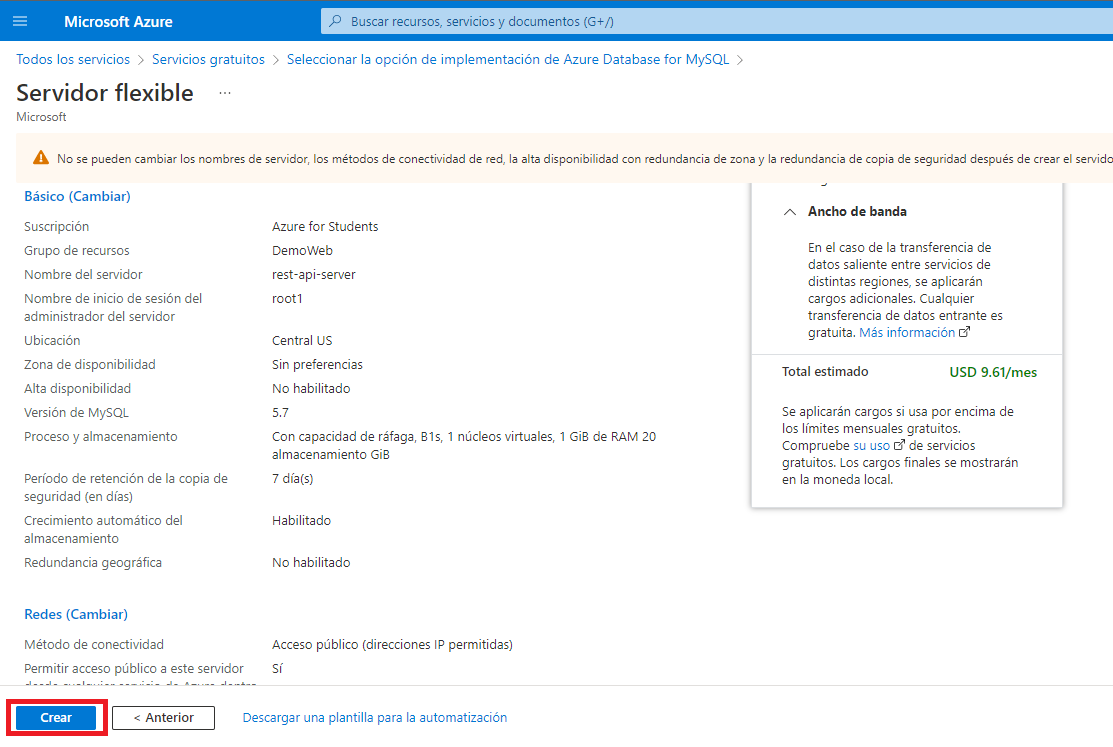Select the MySQL version 5.7 value
The width and height of the screenshot is (1113, 747).
280,413
